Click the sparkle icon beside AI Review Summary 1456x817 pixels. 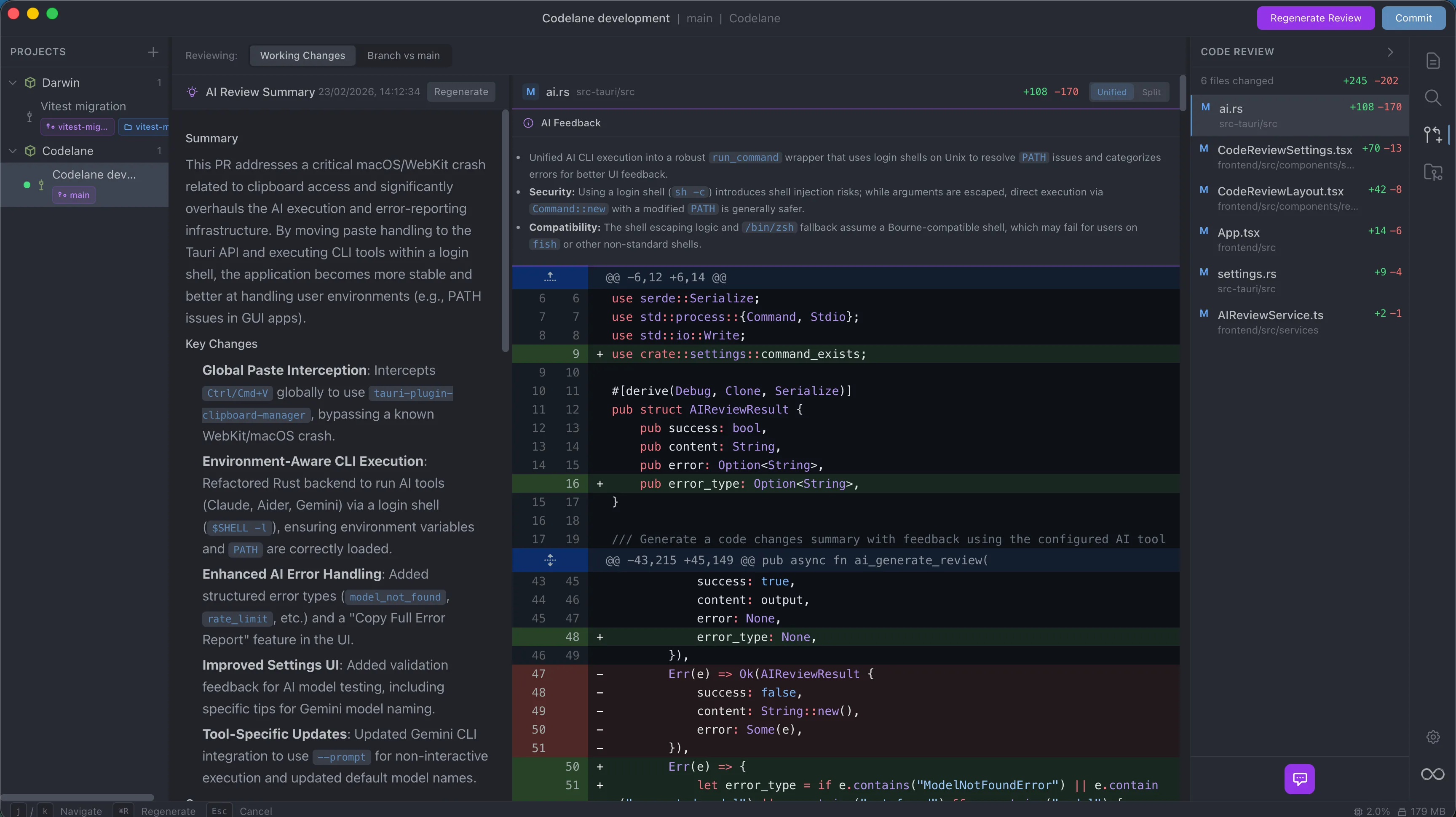coord(192,91)
